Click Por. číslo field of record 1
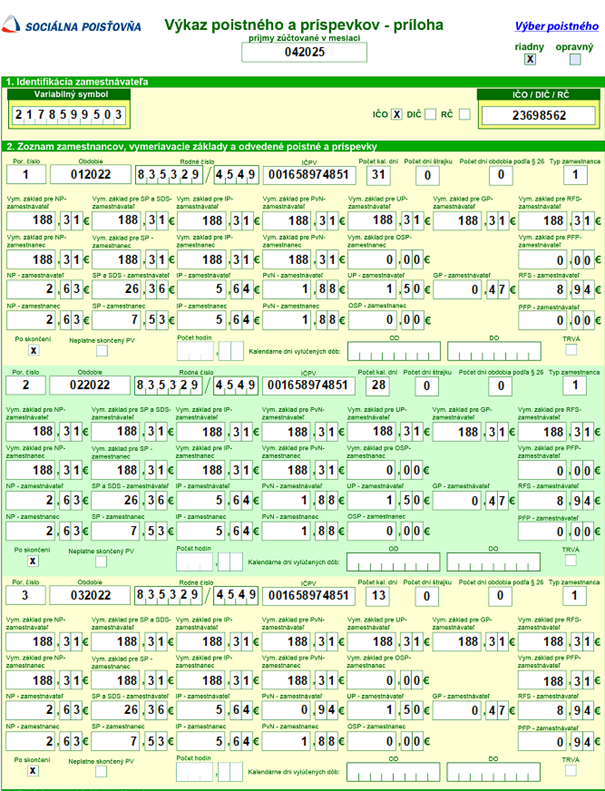605x791 pixels. pos(26,175)
